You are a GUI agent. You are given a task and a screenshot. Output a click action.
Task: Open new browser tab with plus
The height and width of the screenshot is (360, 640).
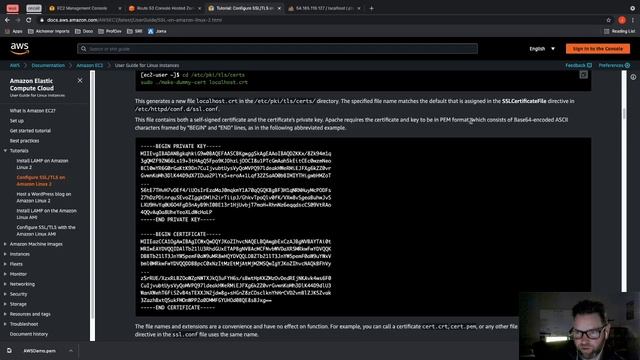coord(371,8)
